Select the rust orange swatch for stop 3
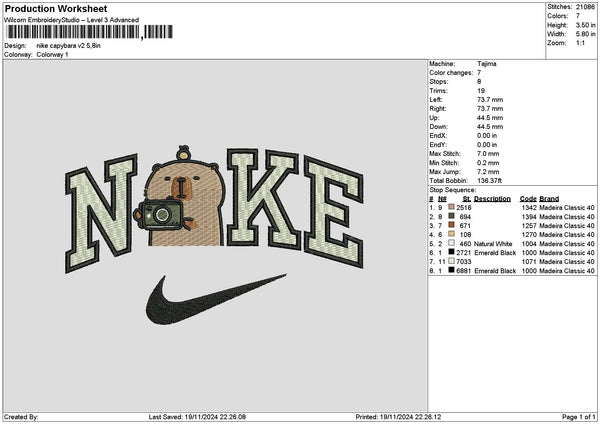 pyautogui.click(x=452, y=225)
